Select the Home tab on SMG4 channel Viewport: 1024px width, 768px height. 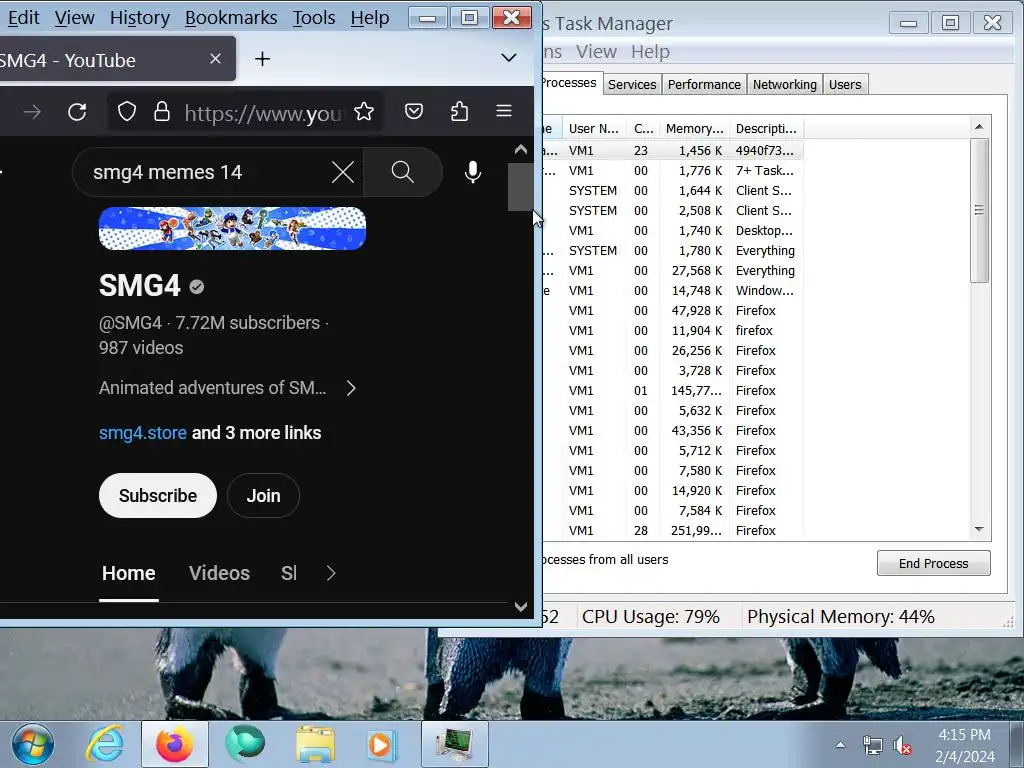[129, 573]
